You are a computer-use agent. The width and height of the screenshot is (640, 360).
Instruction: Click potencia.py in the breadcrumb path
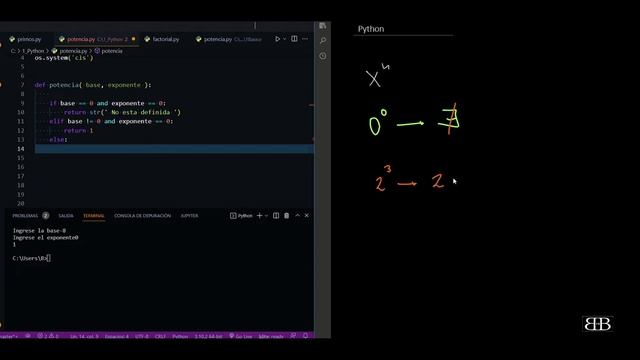[70, 51]
